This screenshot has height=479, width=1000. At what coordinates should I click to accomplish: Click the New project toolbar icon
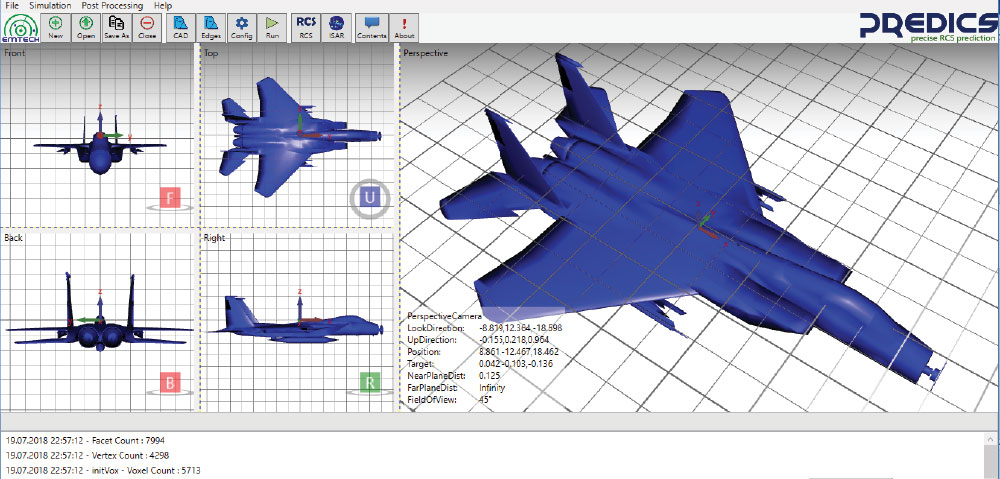click(x=56, y=25)
